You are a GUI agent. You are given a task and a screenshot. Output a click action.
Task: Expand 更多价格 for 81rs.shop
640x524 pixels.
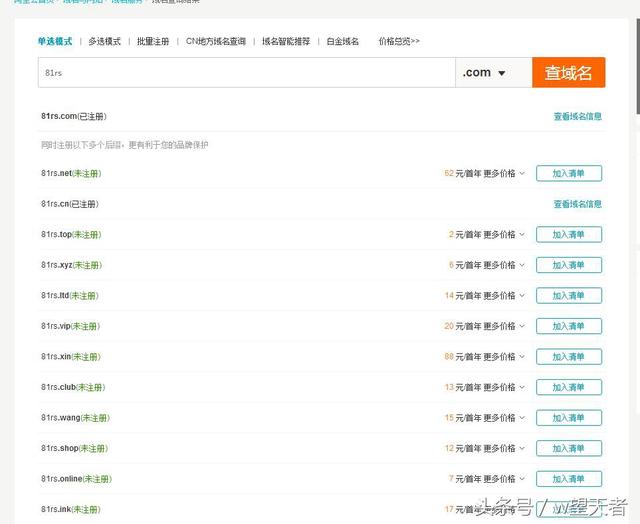(504, 449)
